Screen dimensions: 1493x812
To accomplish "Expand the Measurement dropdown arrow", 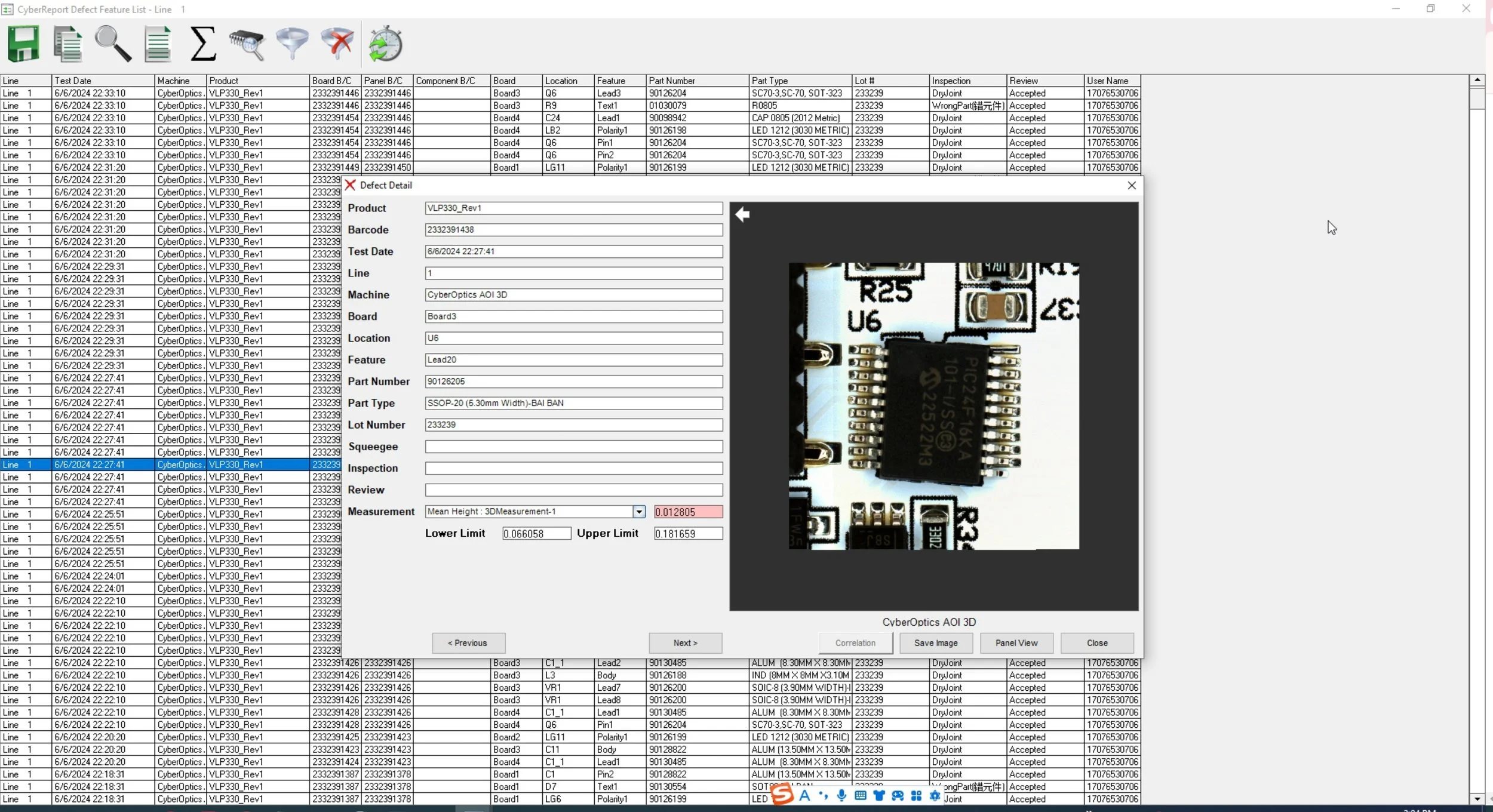I will [639, 512].
